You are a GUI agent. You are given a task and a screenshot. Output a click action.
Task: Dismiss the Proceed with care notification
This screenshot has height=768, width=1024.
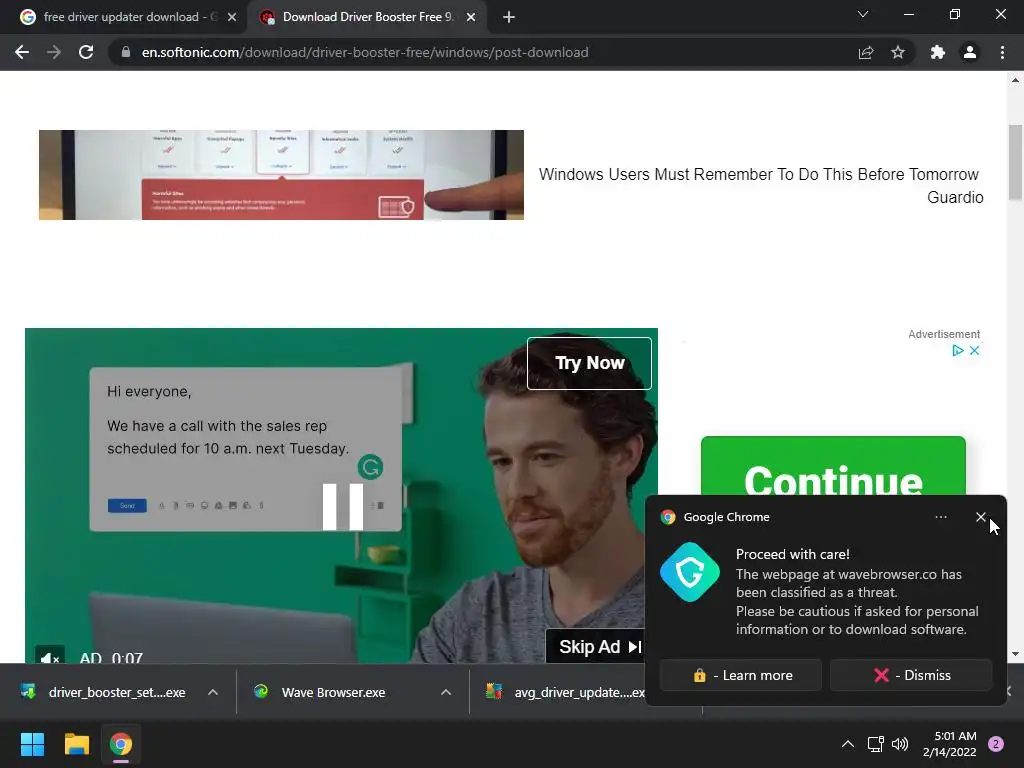click(x=911, y=675)
